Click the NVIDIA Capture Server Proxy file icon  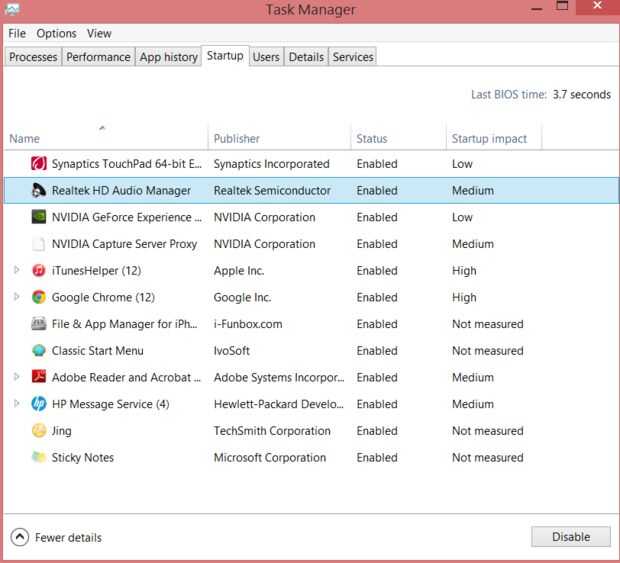coord(39,244)
